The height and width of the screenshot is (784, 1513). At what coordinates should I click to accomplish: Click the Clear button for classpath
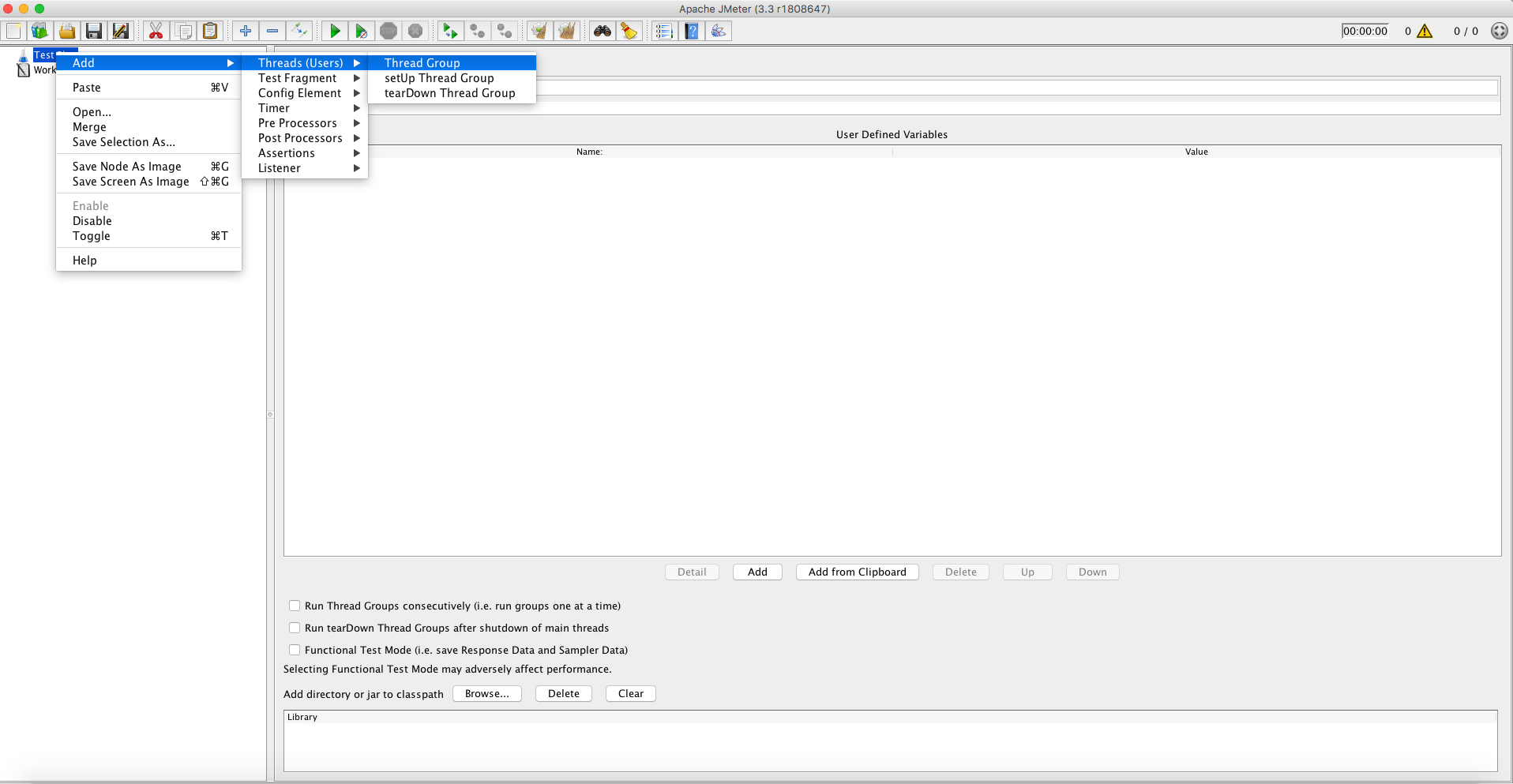tap(631, 693)
